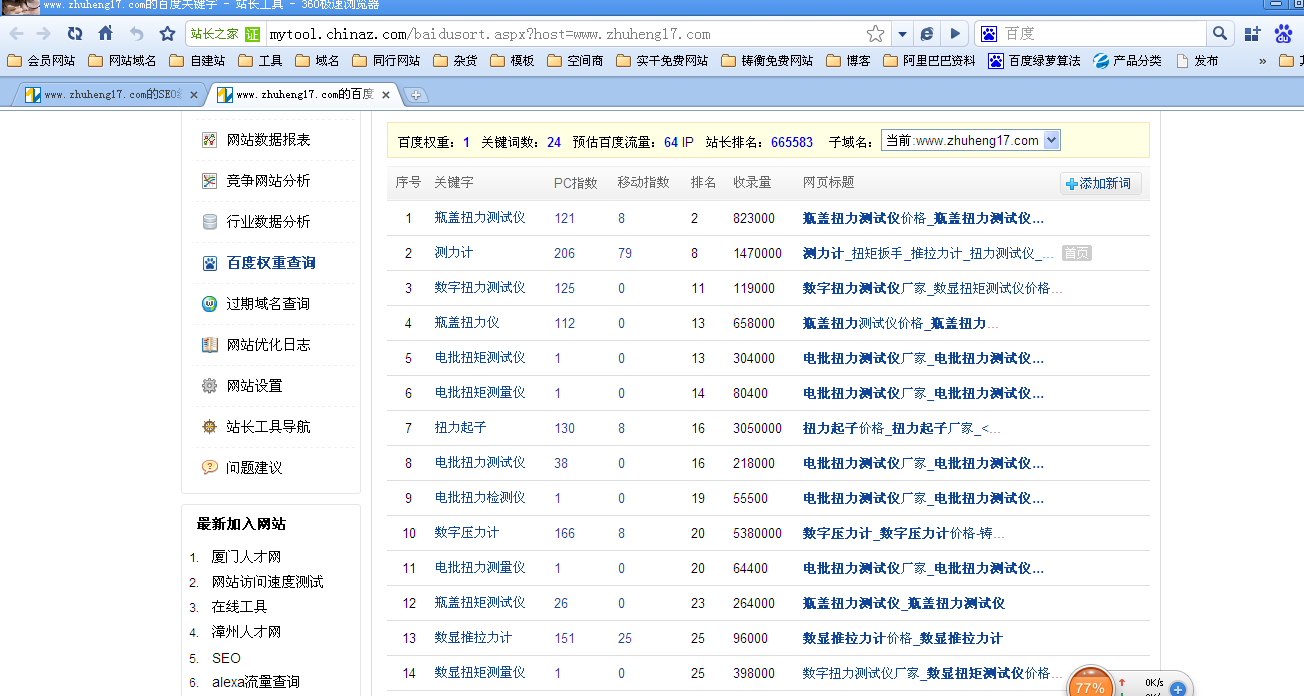Click the 添加新词 button
Image resolution: width=1304 pixels, height=696 pixels.
pyautogui.click(x=1099, y=183)
